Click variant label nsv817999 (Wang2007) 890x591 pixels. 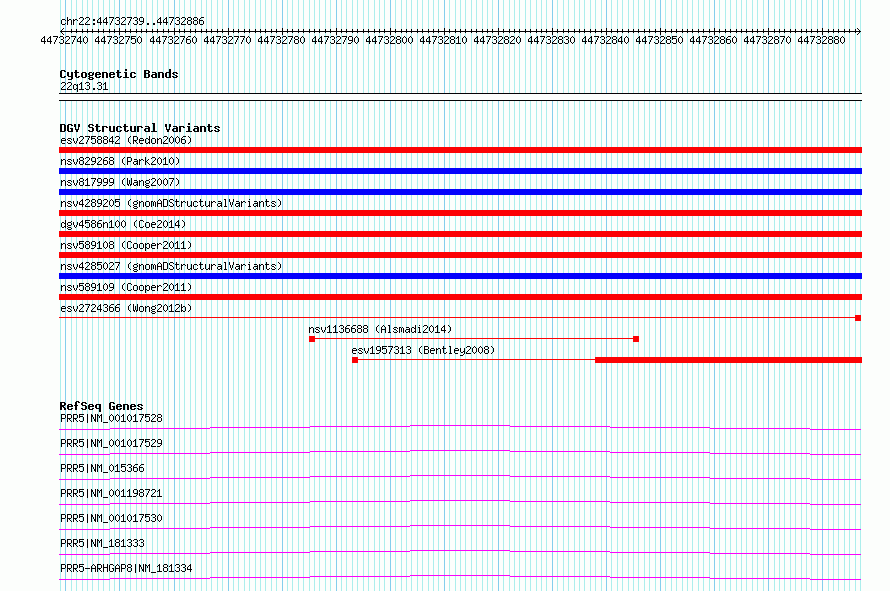120,182
